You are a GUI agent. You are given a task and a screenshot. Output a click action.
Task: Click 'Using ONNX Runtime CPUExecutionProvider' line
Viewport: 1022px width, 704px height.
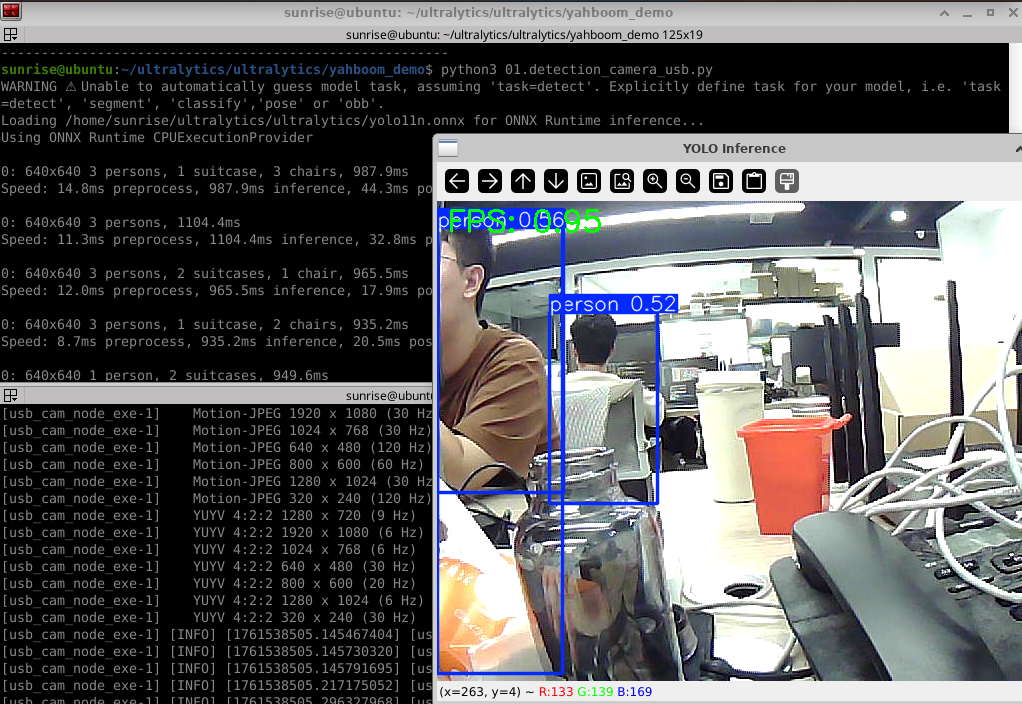[157, 138]
